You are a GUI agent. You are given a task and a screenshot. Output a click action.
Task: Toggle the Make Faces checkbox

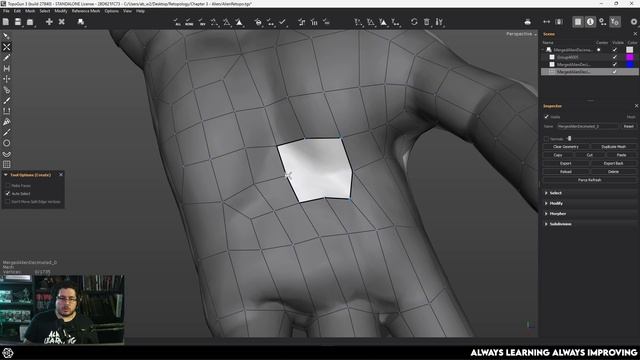pos(8,186)
